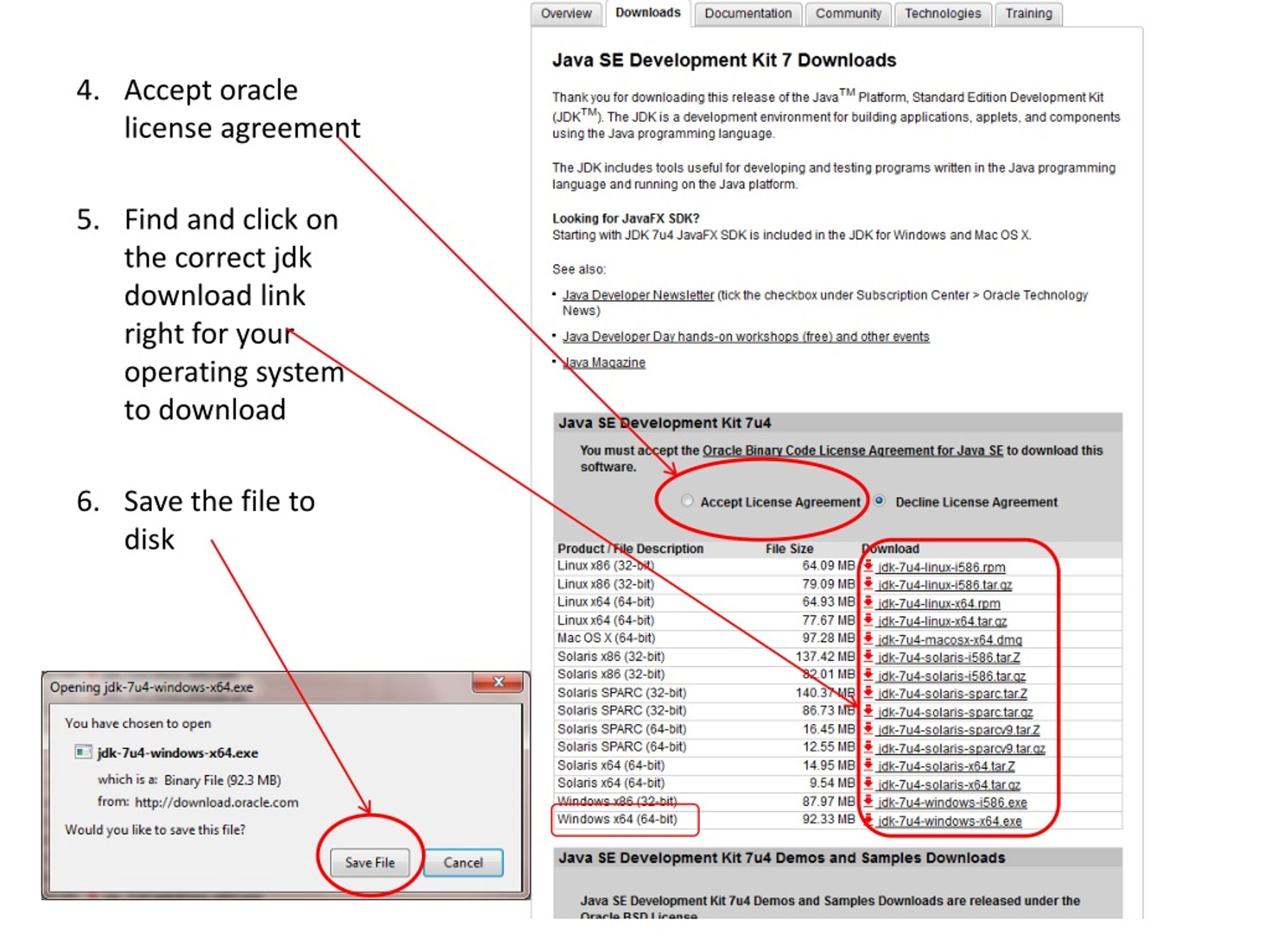The width and height of the screenshot is (1270, 952).
Task: Click bold file name jdk-7u4-windows-x64.exe in dialog
Action: click(178, 752)
